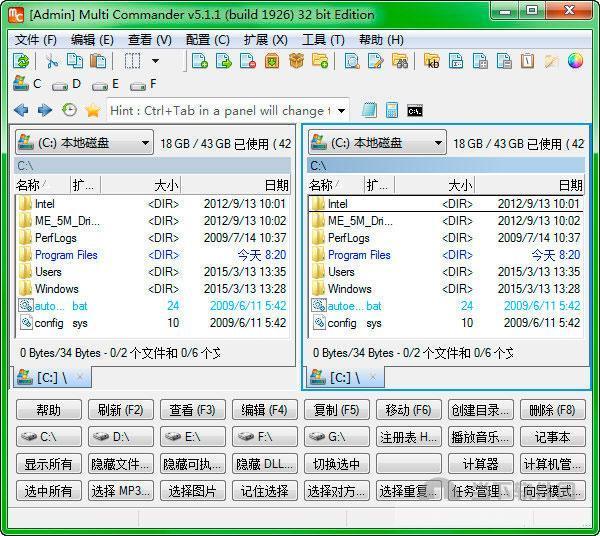The image size is (600, 536).
Task: Select PerfLogs folder in left panel
Action: click(x=153, y=238)
